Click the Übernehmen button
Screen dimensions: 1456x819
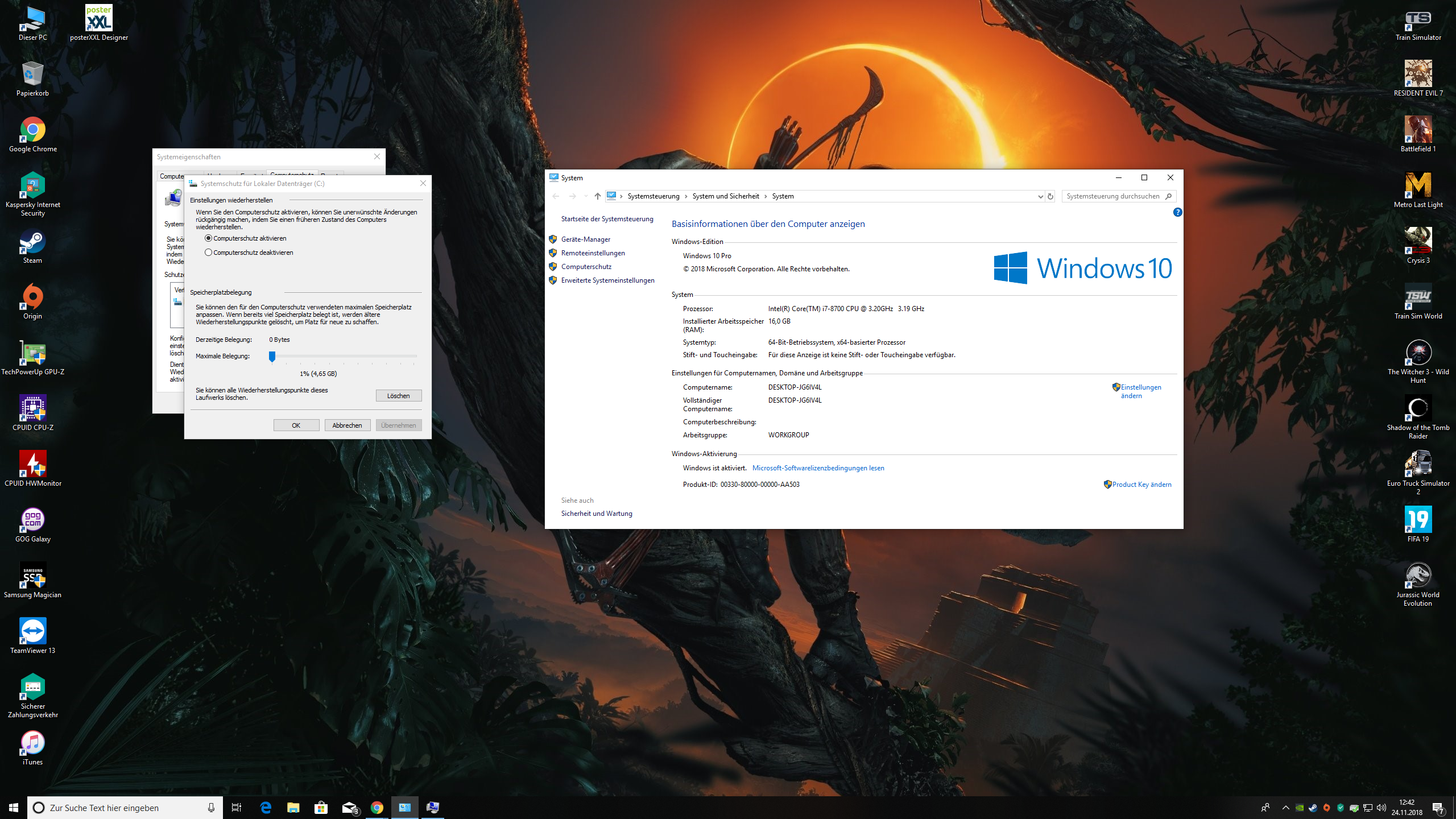pos(399,425)
